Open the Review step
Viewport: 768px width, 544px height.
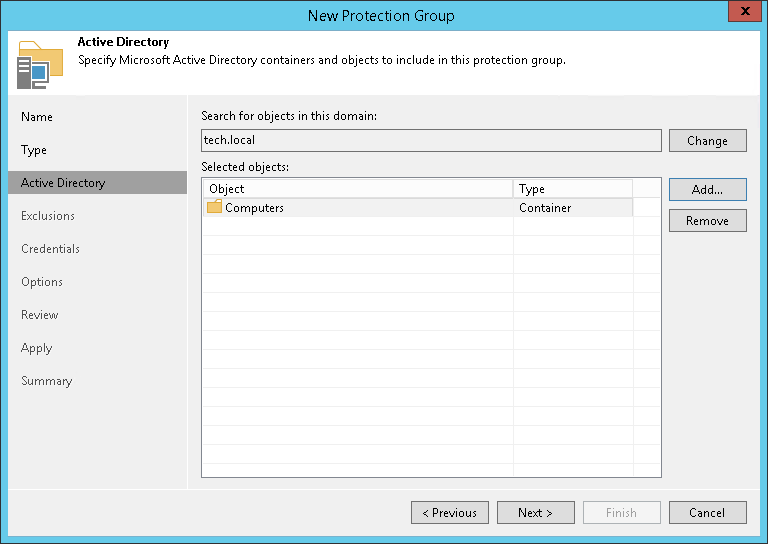tap(40, 315)
